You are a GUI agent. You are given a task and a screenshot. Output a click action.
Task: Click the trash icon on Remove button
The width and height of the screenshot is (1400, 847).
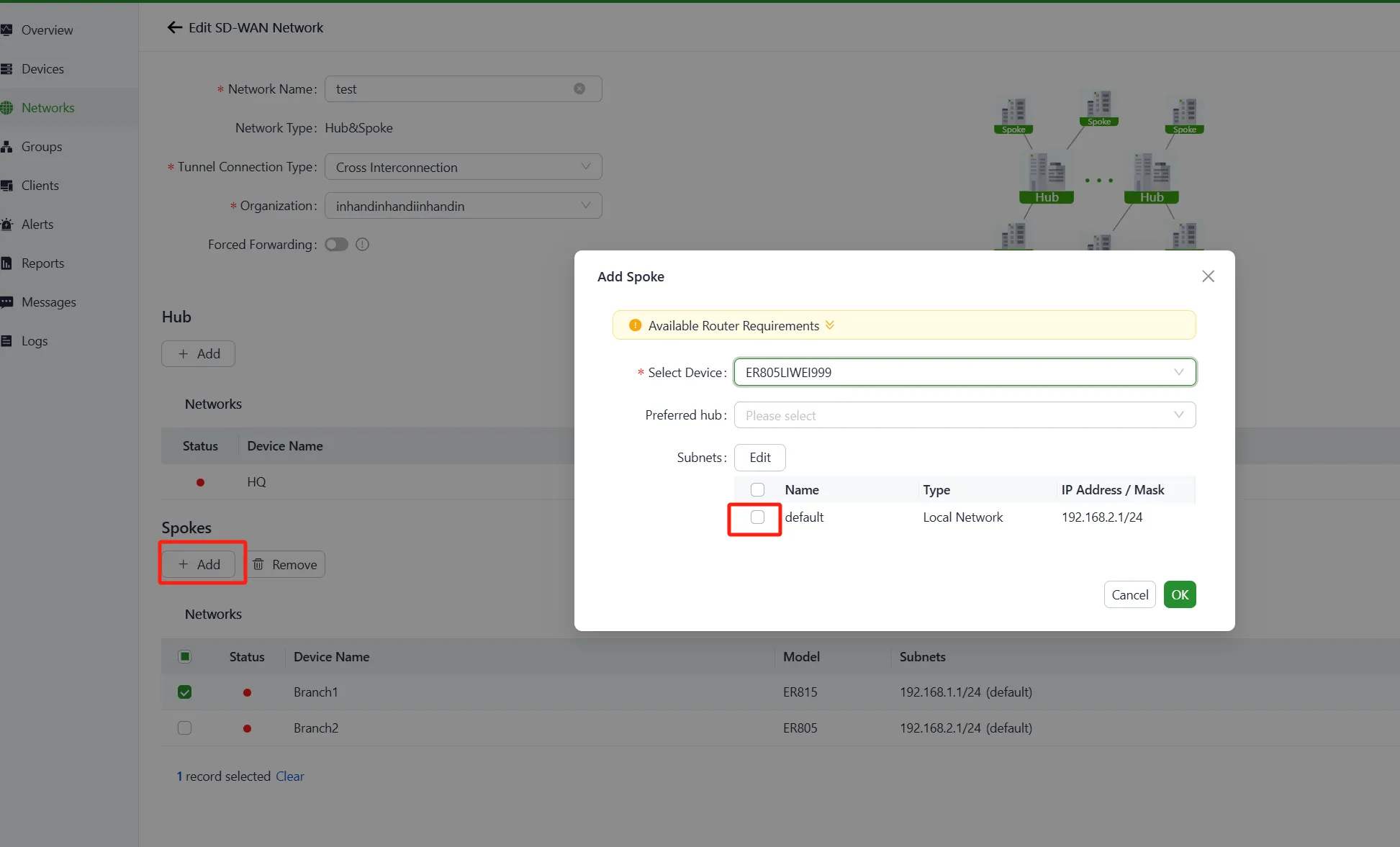pyautogui.click(x=258, y=564)
